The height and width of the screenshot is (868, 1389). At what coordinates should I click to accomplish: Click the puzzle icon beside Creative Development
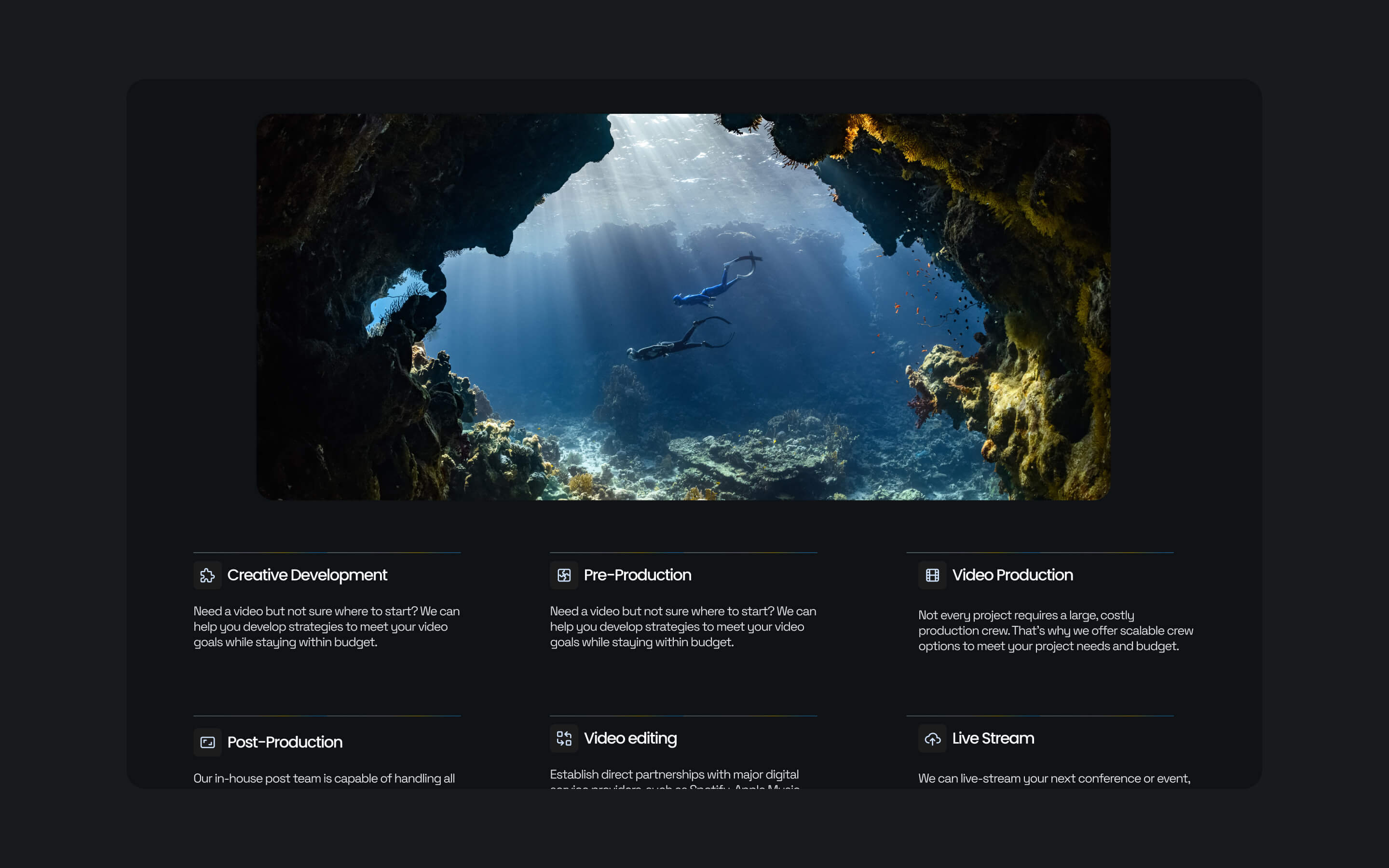pos(207,575)
